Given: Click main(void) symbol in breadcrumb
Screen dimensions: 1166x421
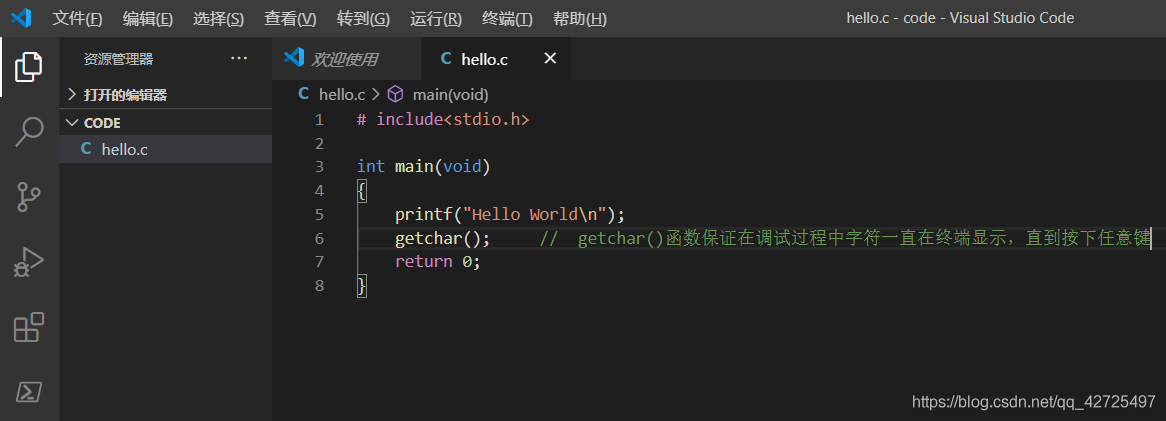Looking at the screenshot, I should pyautogui.click(x=449, y=94).
